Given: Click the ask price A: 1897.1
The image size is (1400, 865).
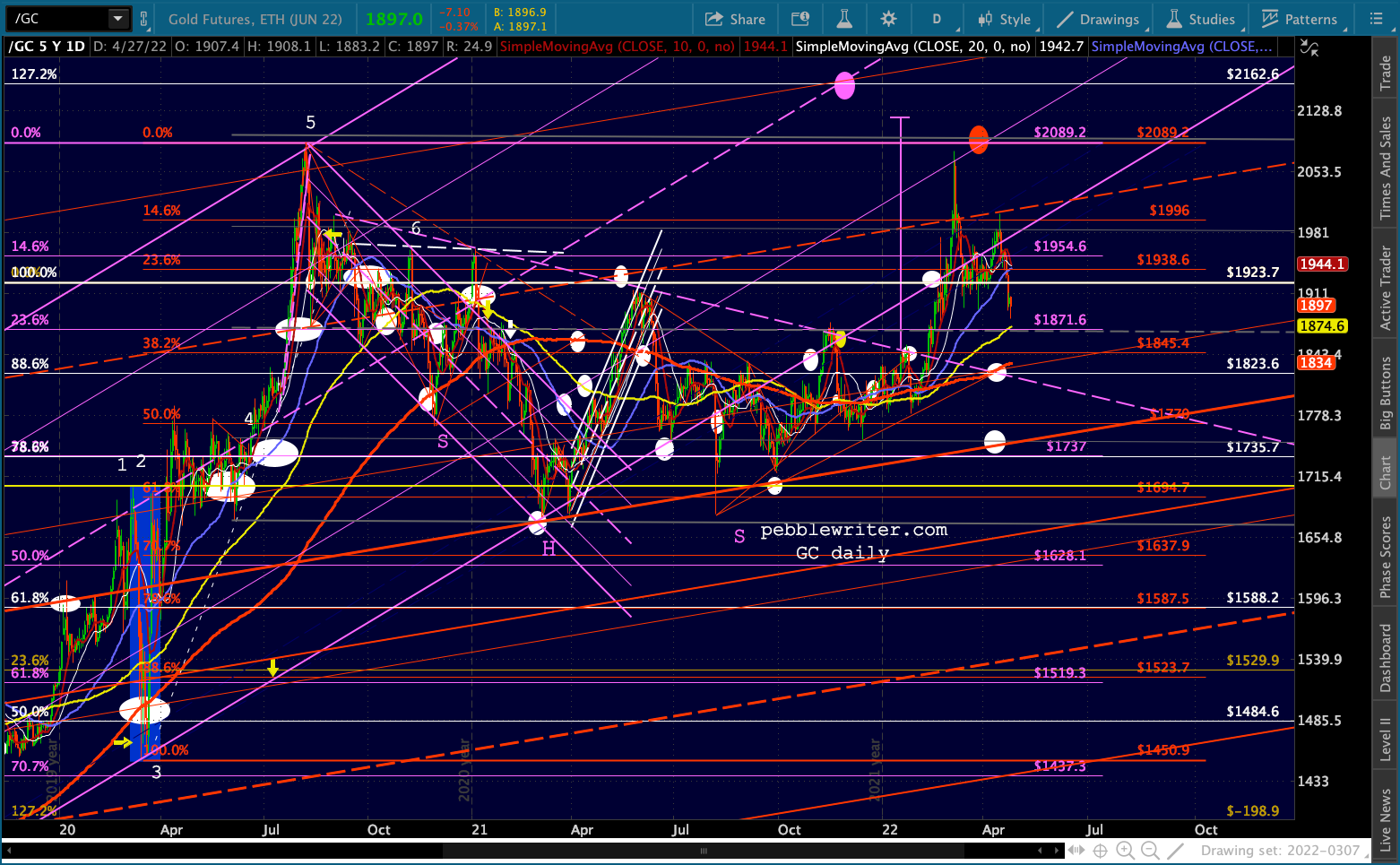Looking at the screenshot, I should tap(520, 26).
